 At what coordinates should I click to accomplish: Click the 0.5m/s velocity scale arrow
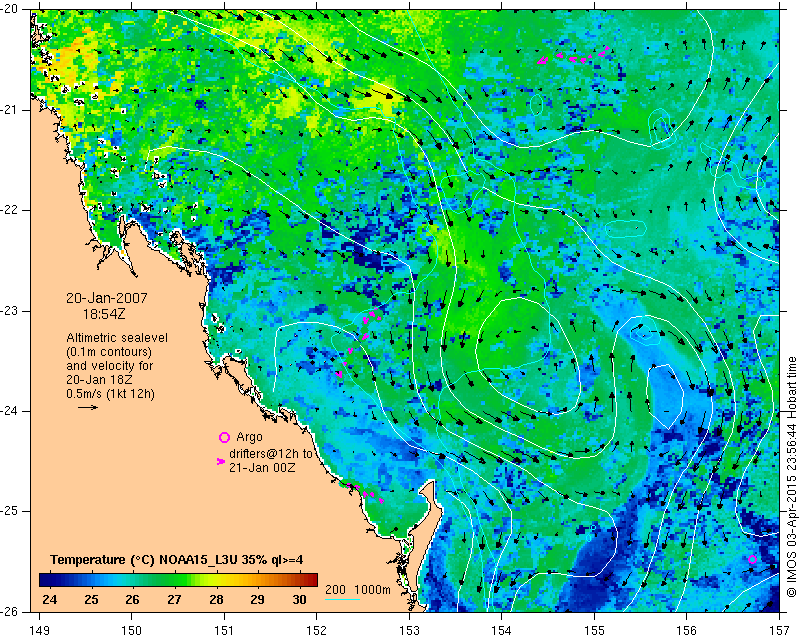click(x=88, y=407)
